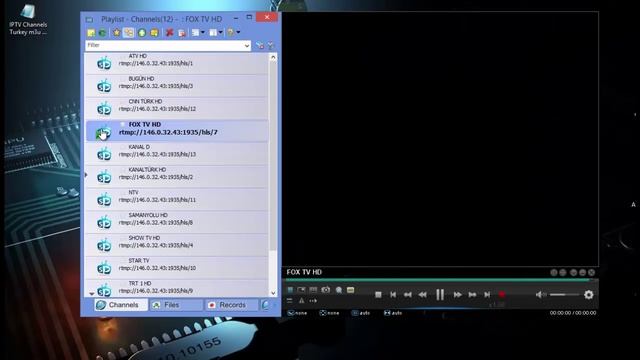Click the picture-in-picture icon in player controls
640x360 pixels.
[x=301, y=290]
